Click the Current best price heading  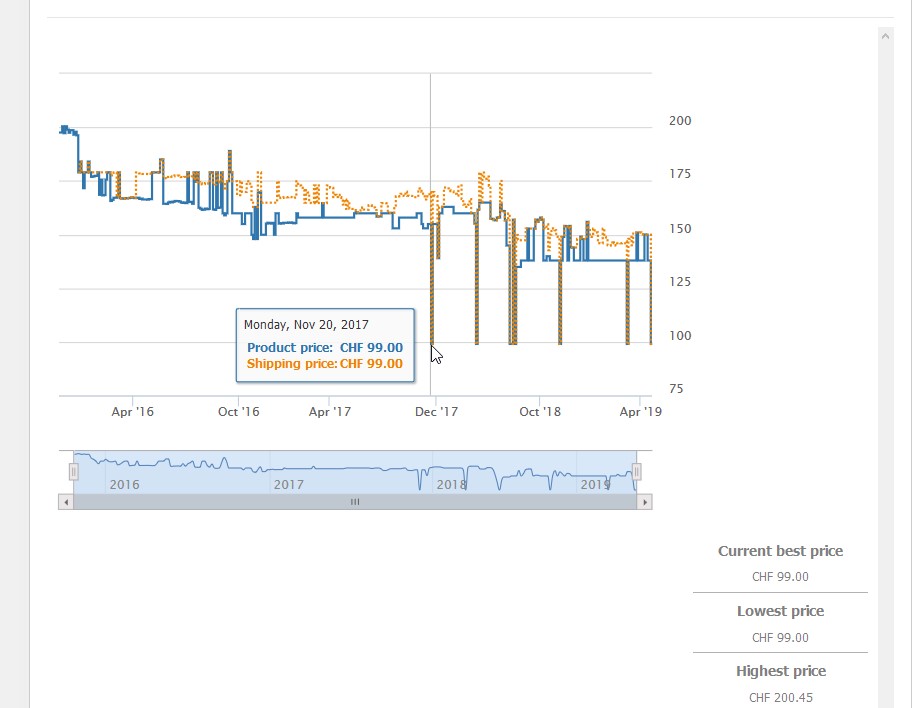coord(780,551)
